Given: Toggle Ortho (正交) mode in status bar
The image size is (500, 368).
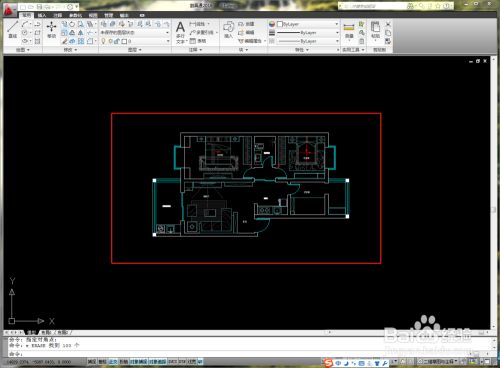Looking at the screenshot, I should click(x=113, y=362).
